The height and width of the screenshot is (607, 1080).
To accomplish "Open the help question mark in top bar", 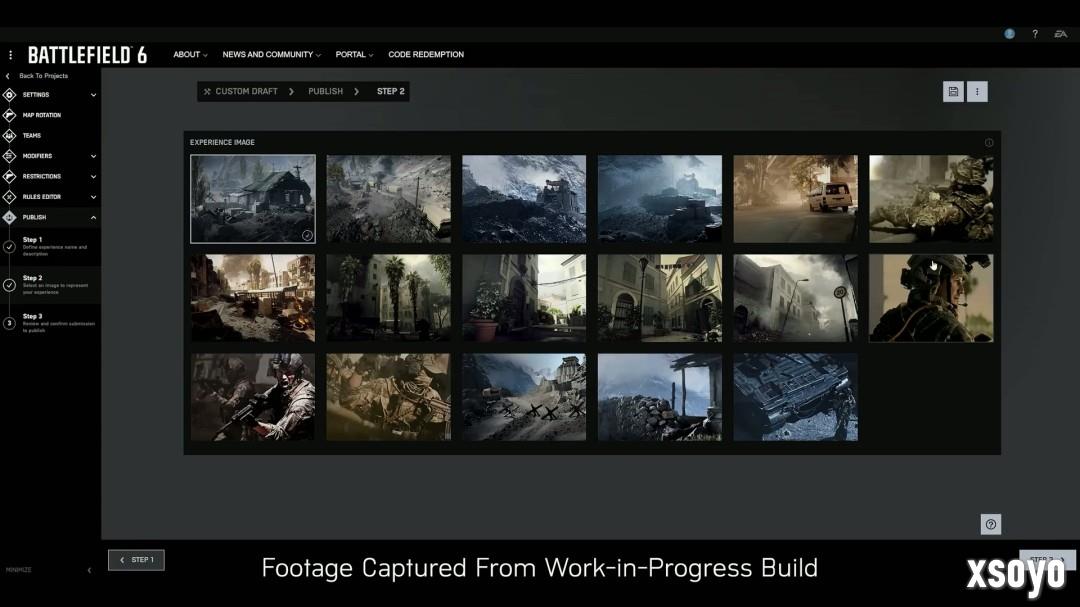I will coord(1035,34).
